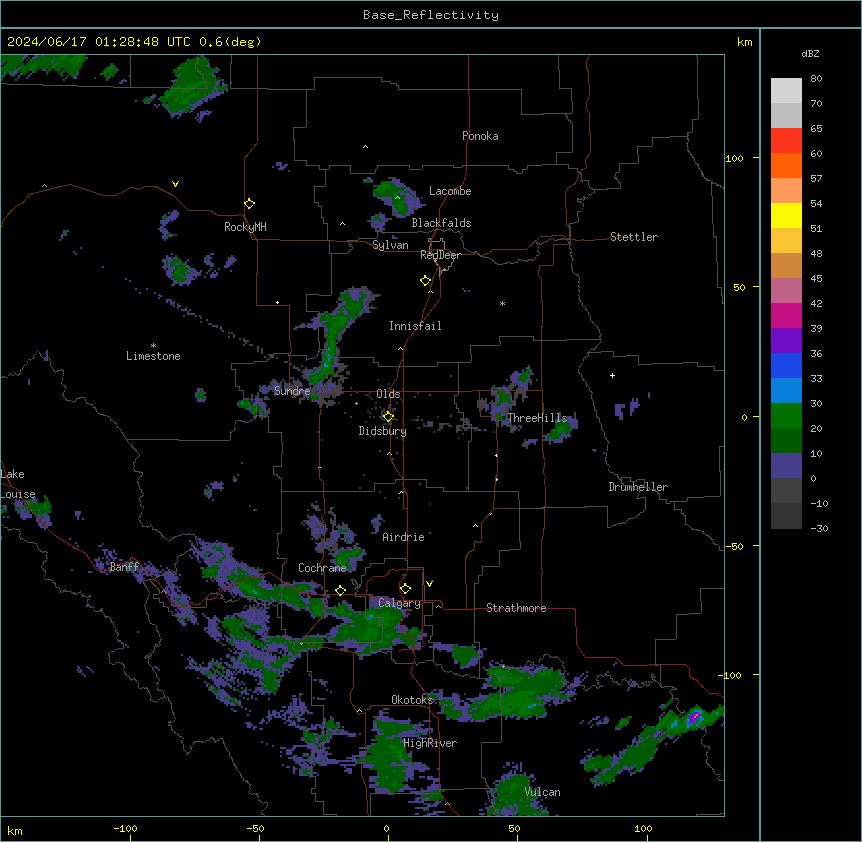Click the -50 tick on the vertical axis
Viewport: 862px width, 842px height.
point(734,546)
